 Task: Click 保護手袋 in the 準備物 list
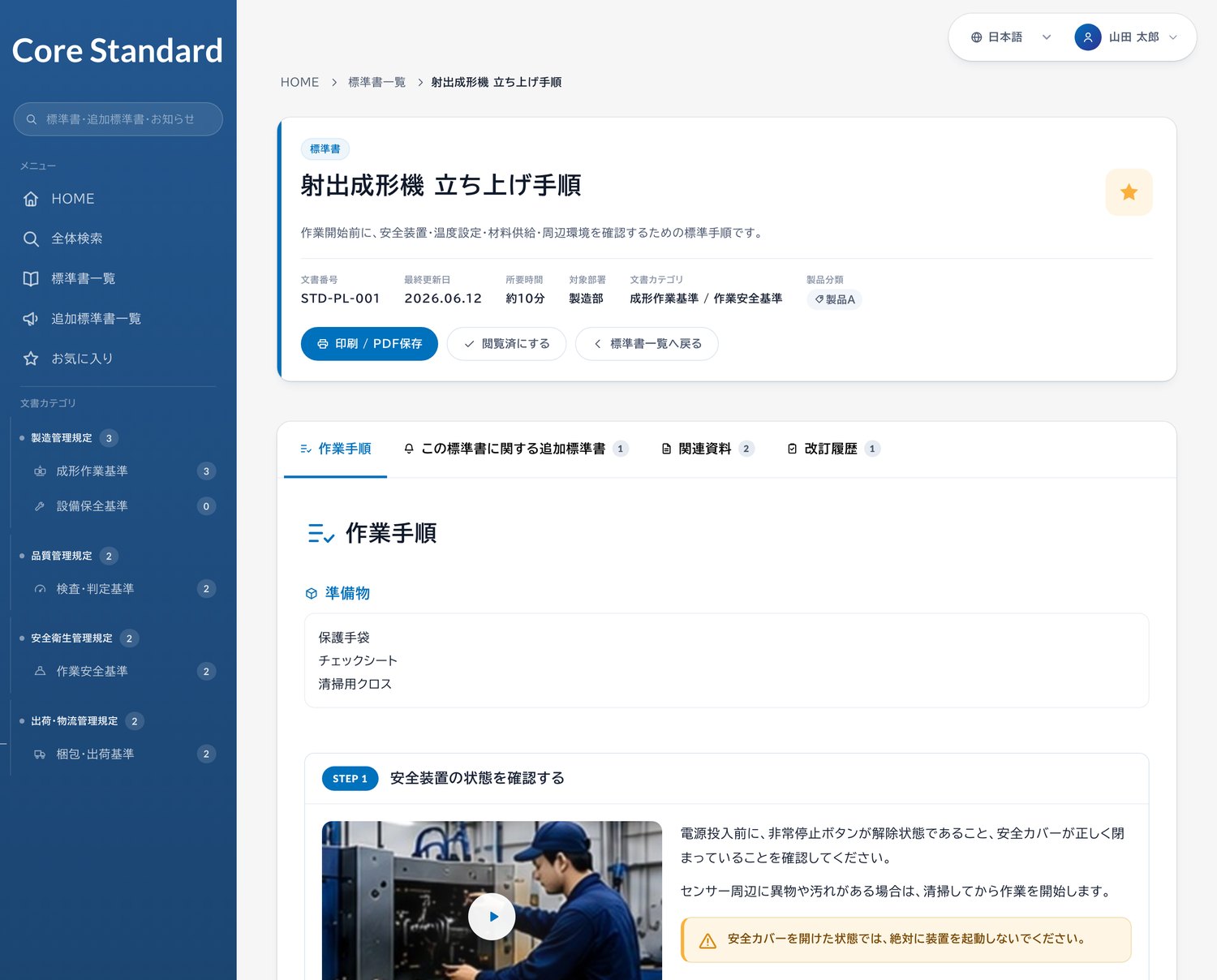(x=344, y=638)
